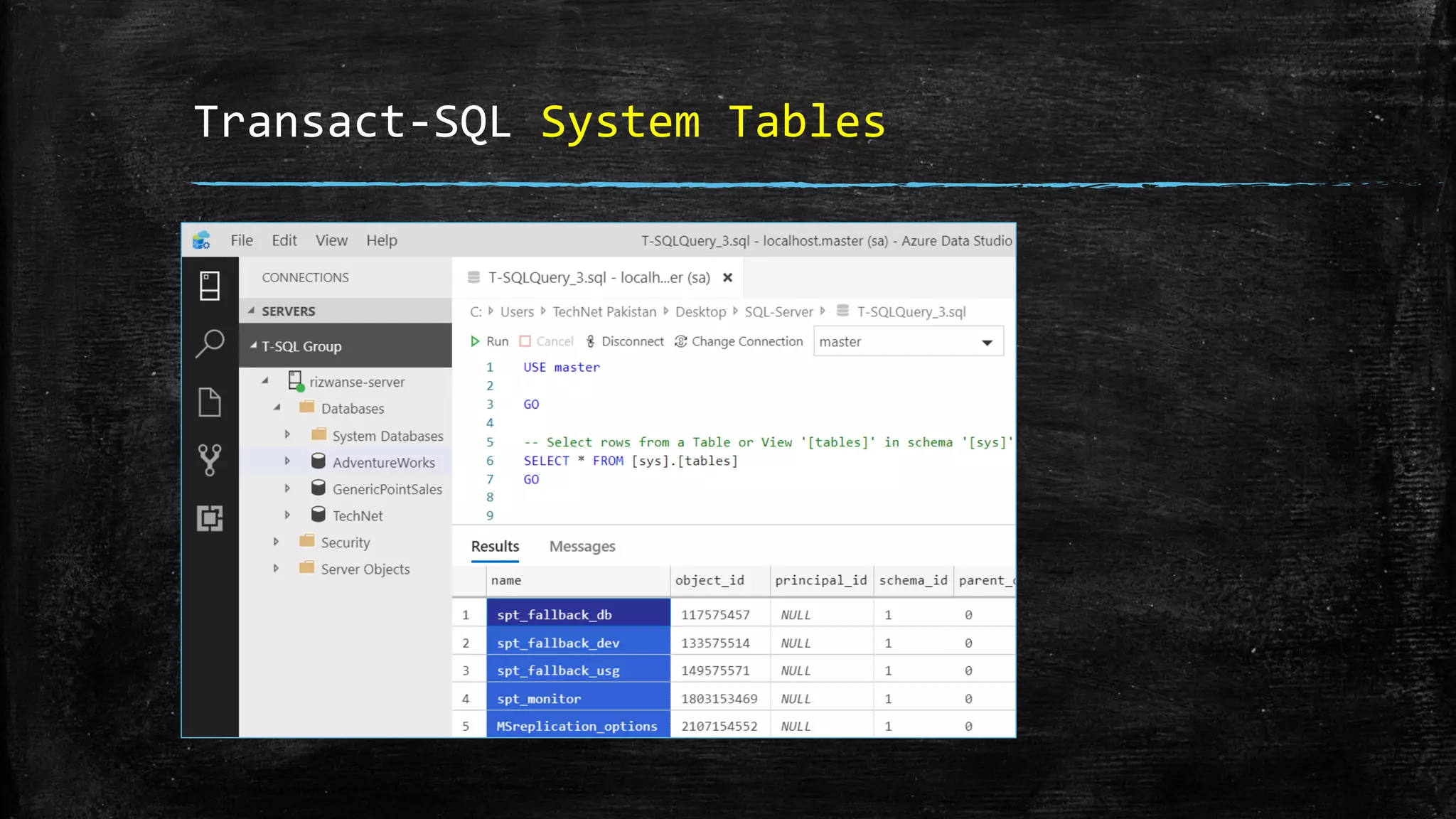
Task: Click the file icon in breadcrumb
Action: (x=843, y=311)
